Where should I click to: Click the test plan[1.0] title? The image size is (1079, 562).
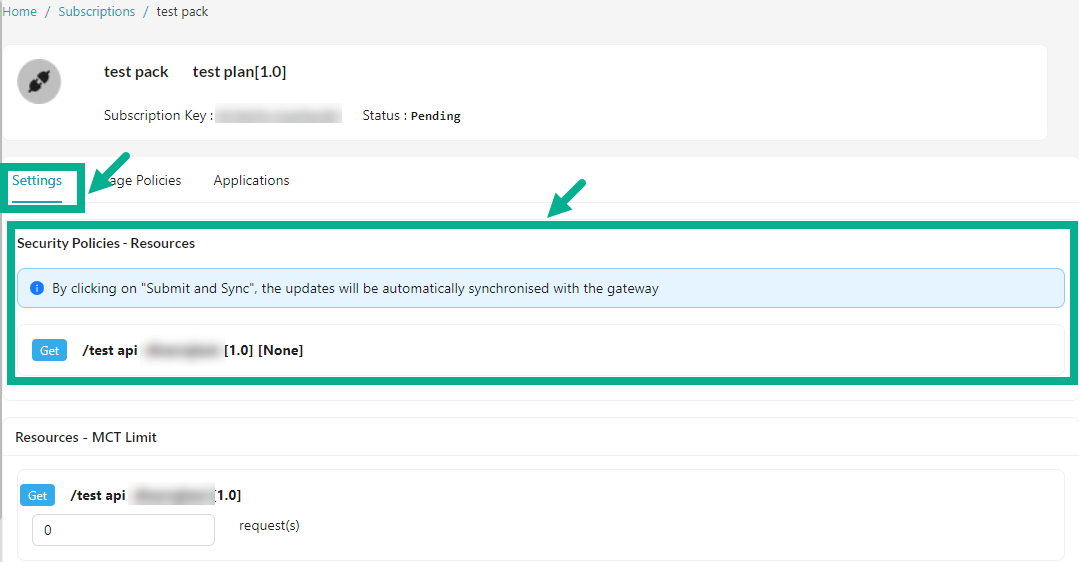tap(239, 72)
